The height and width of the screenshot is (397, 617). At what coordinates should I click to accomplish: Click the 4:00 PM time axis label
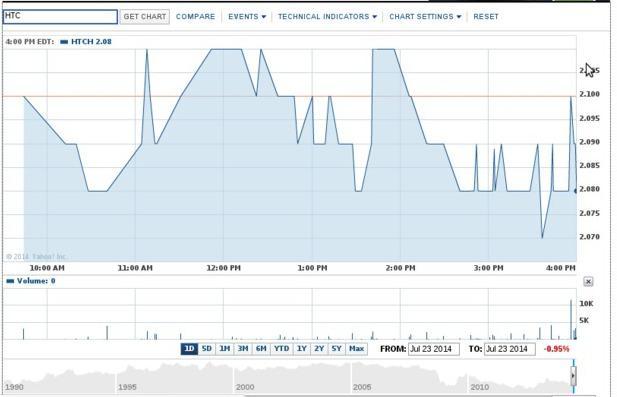[560, 268]
